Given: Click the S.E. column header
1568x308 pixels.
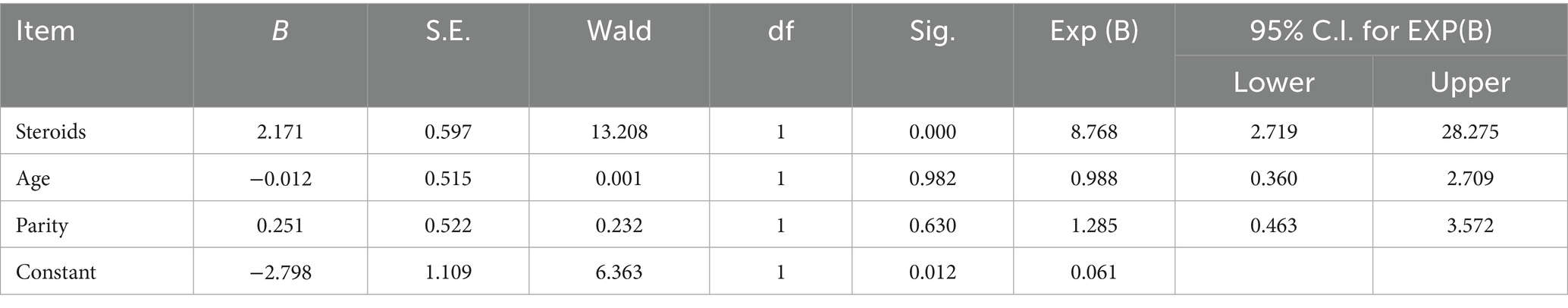Looking at the screenshot, I should click(x=448, y=32).
